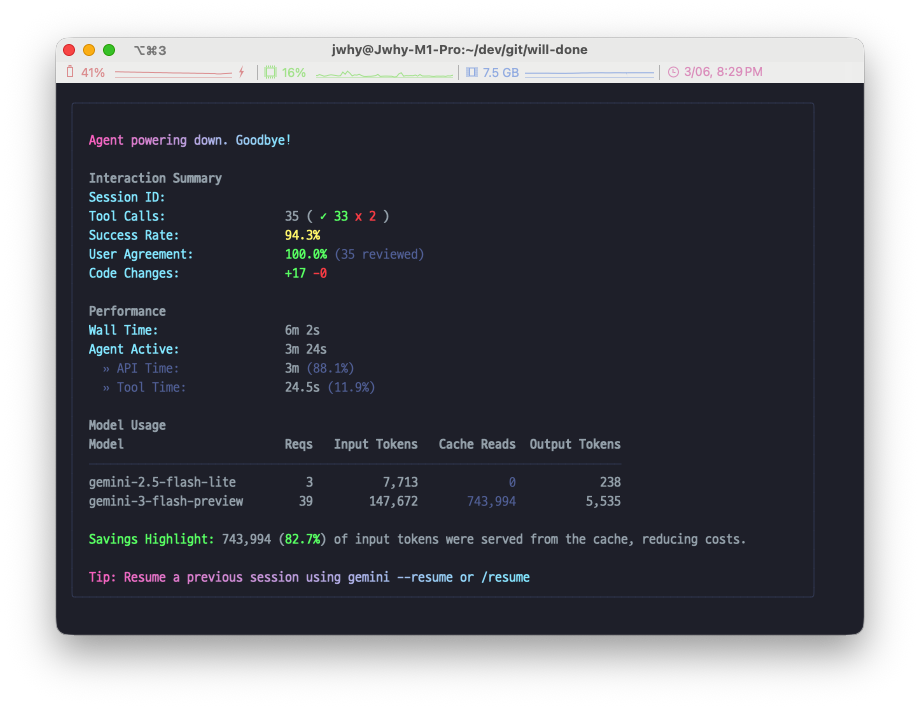920x709 pixels.
Task: Click the gemini-3-flash-preview model row
Action: (x=354, y=501)
